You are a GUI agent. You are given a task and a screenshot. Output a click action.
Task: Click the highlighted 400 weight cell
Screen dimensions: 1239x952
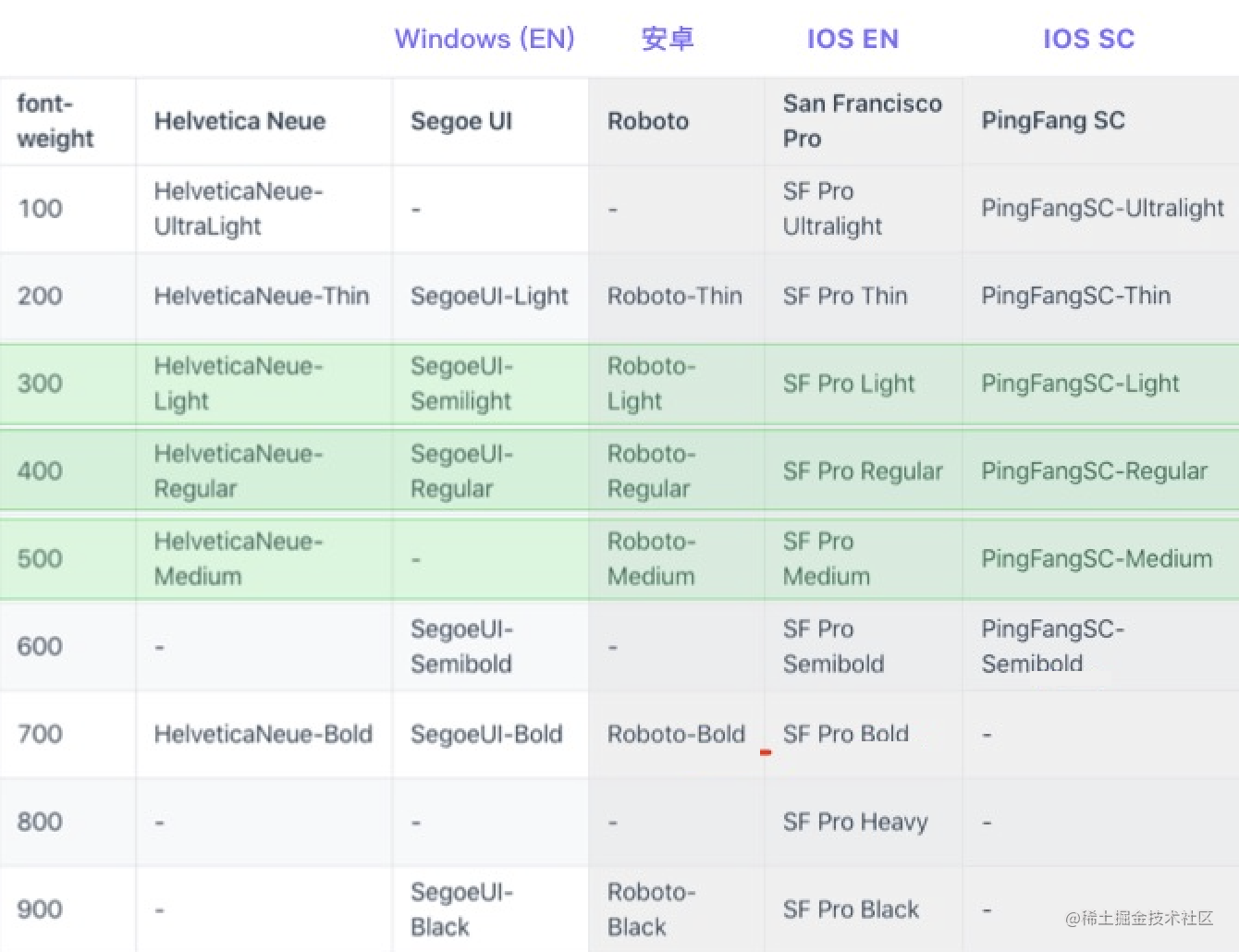67,471
